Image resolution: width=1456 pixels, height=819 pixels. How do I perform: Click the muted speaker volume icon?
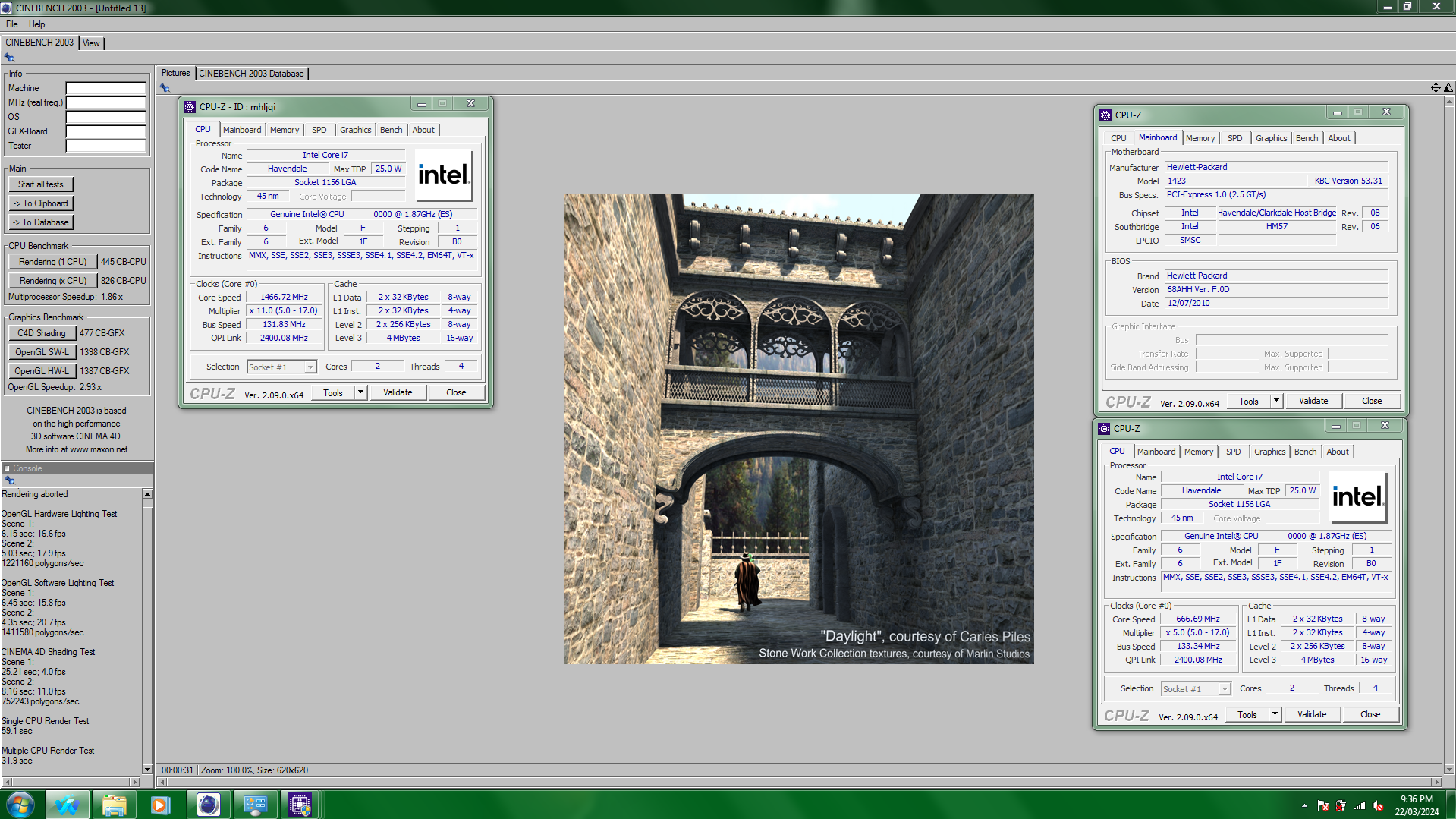[x=1378, y=805]
